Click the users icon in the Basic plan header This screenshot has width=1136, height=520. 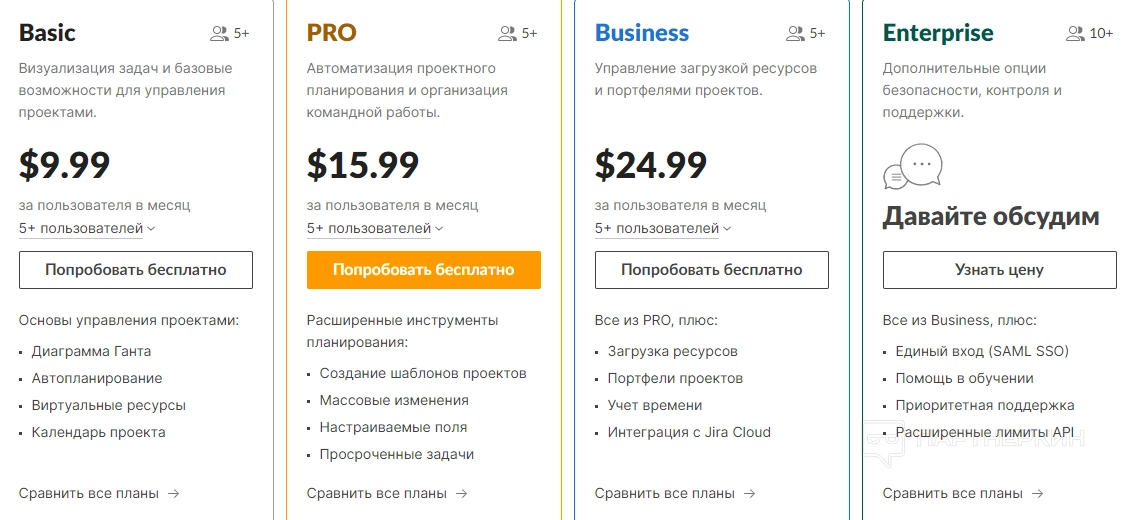tap(219, 34)
